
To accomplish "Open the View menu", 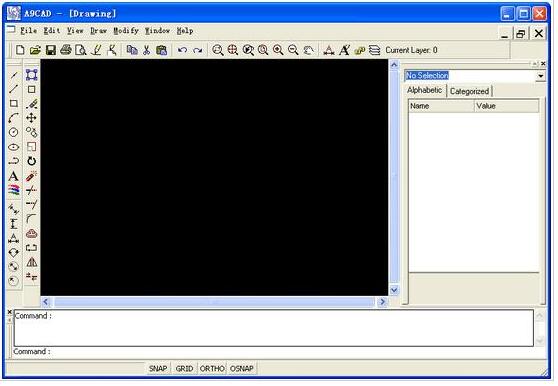I will [75, 31].
